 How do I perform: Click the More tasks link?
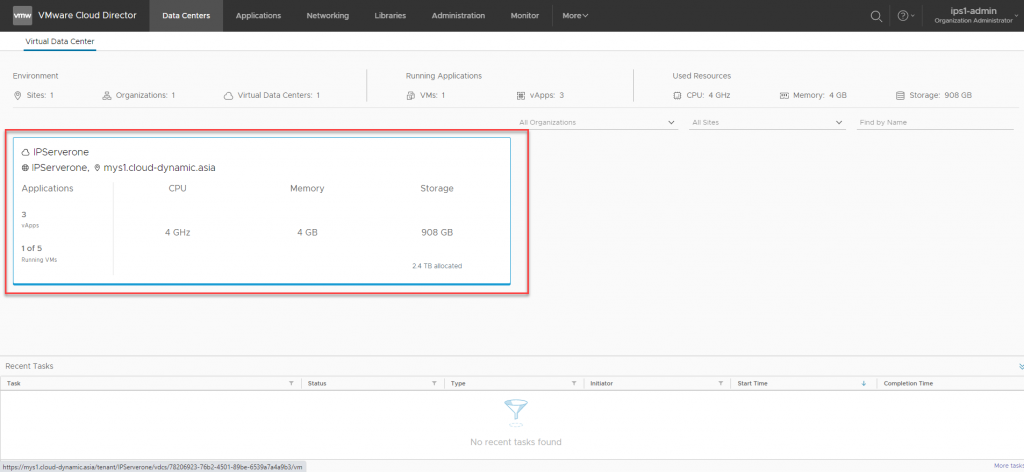click(1007, 466)
